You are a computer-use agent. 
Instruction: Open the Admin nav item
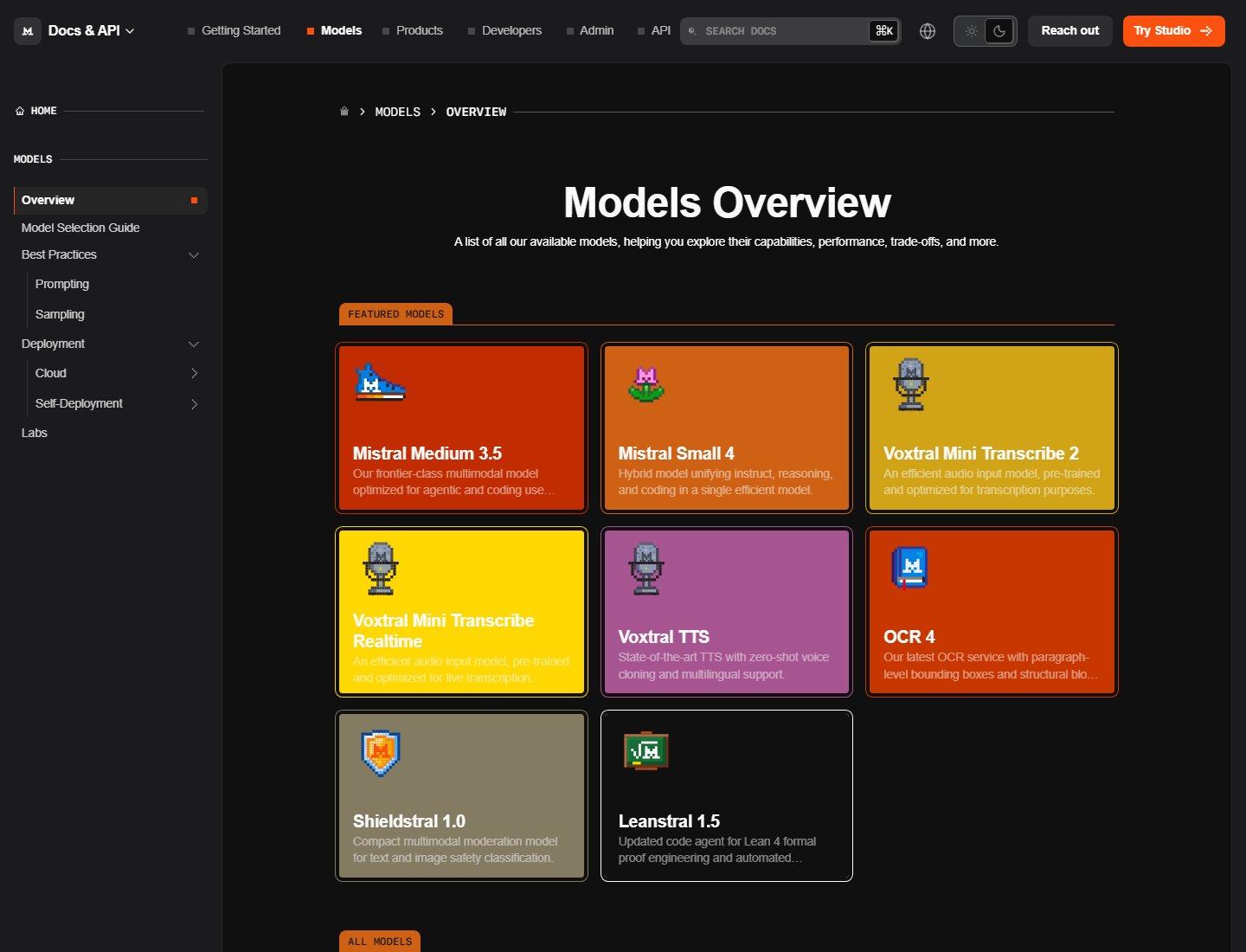click(590, 30)
